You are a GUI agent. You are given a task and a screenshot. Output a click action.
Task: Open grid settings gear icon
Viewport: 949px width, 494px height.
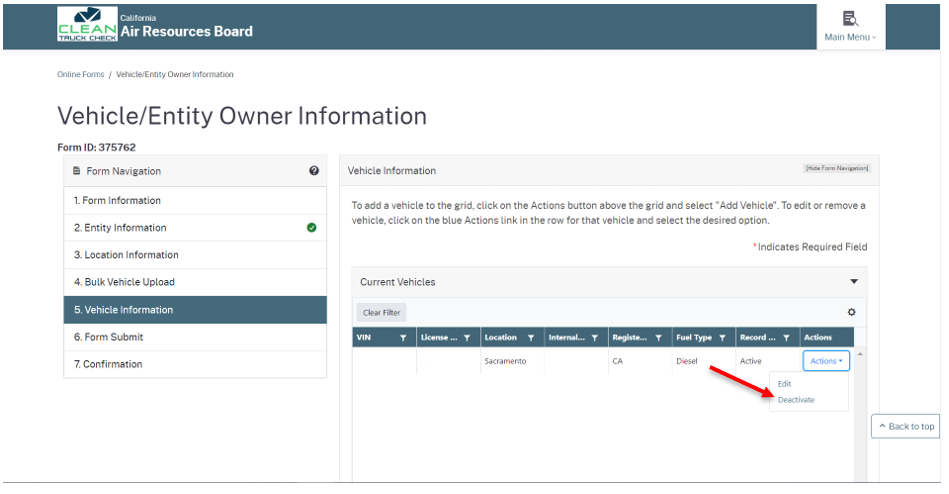[852, 312]
